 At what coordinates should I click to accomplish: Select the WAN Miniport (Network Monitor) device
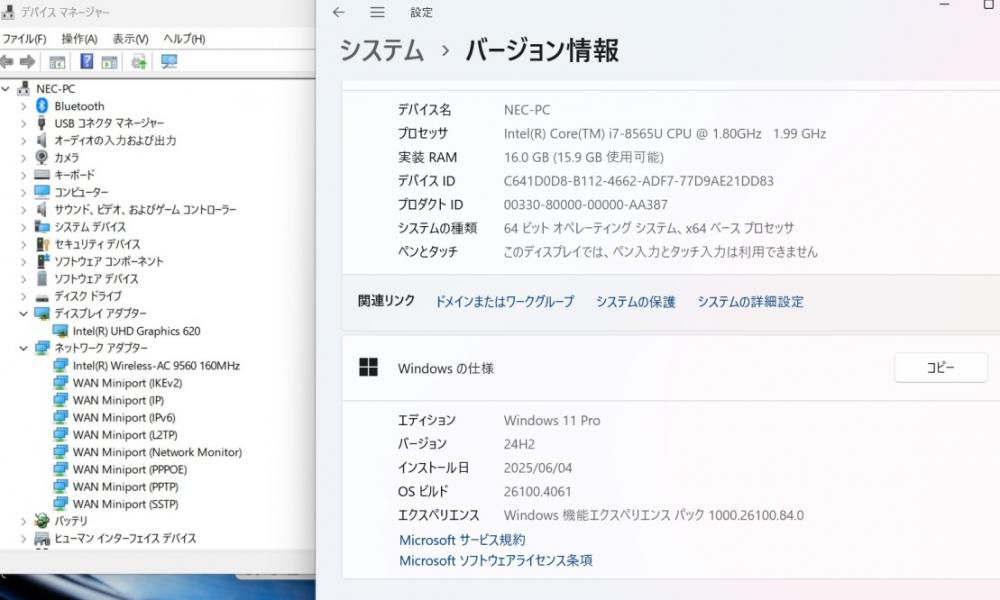(158, 452)
